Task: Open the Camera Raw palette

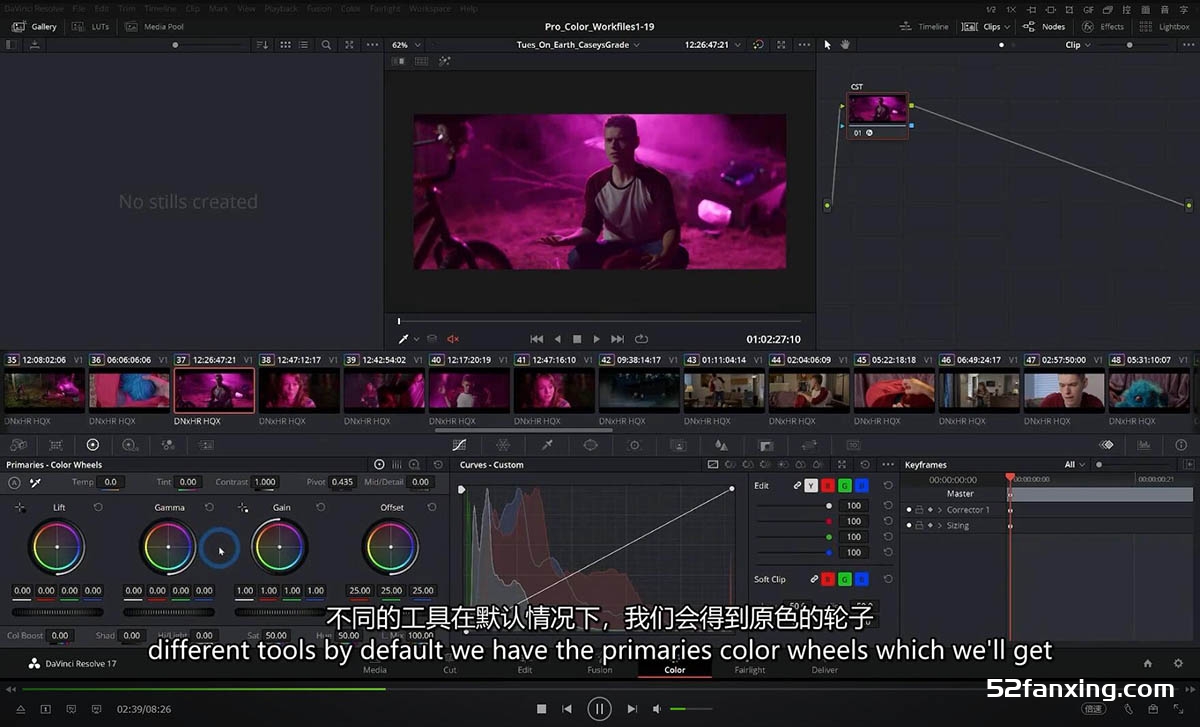Action: click(17, 445)
